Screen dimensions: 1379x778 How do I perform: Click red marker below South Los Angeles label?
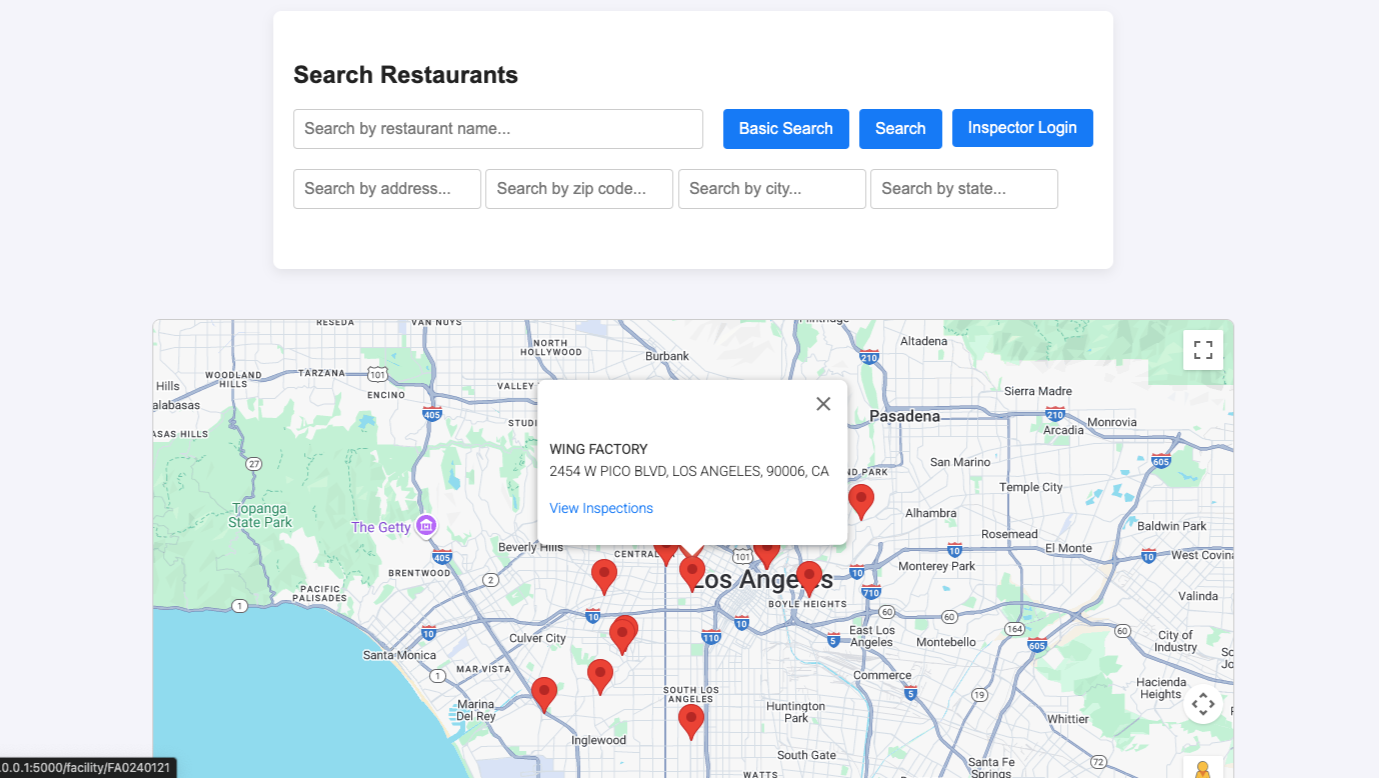coord(691,722)
